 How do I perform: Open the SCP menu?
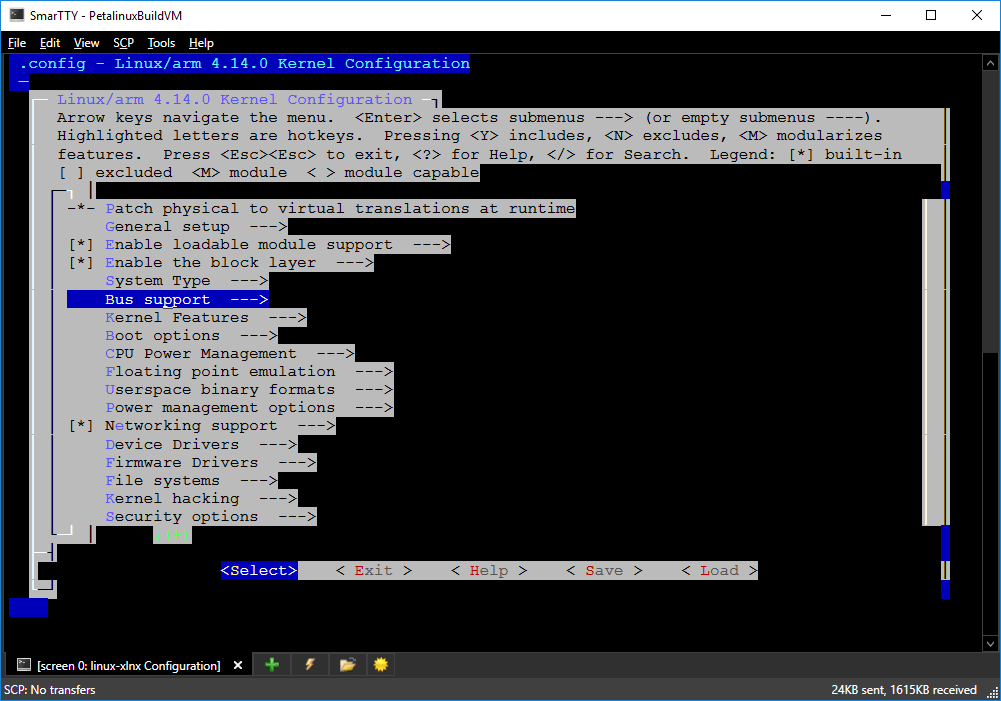click(123, 43)
